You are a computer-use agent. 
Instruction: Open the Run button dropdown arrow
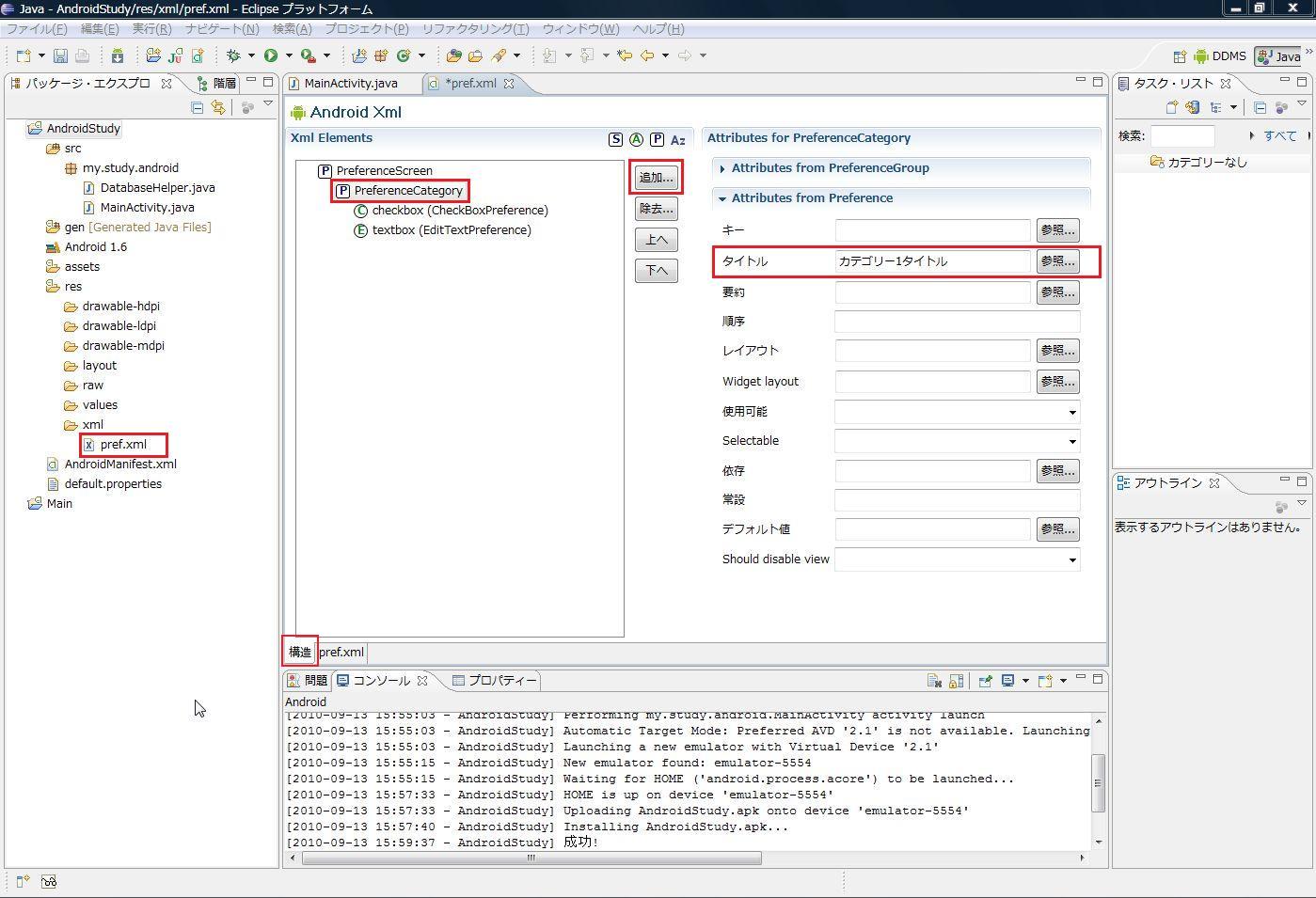tap(289, 55)
